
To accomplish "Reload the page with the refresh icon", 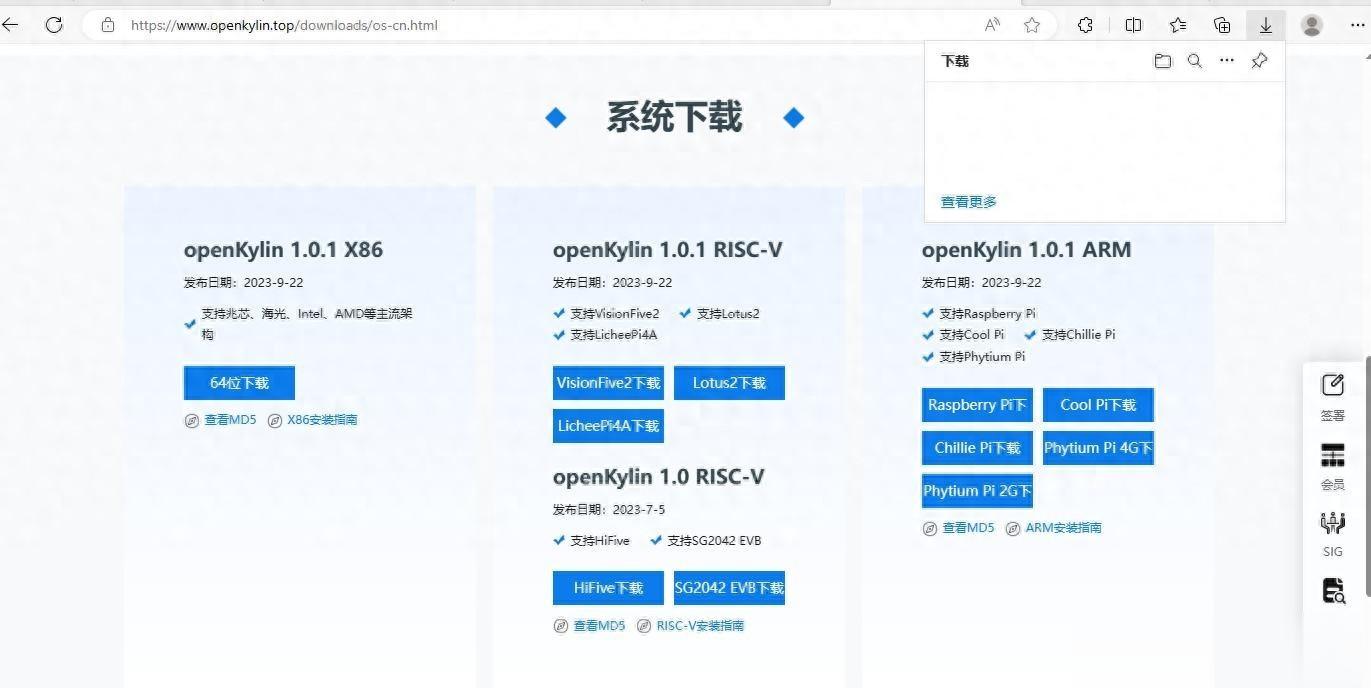I will click(54, 25).
